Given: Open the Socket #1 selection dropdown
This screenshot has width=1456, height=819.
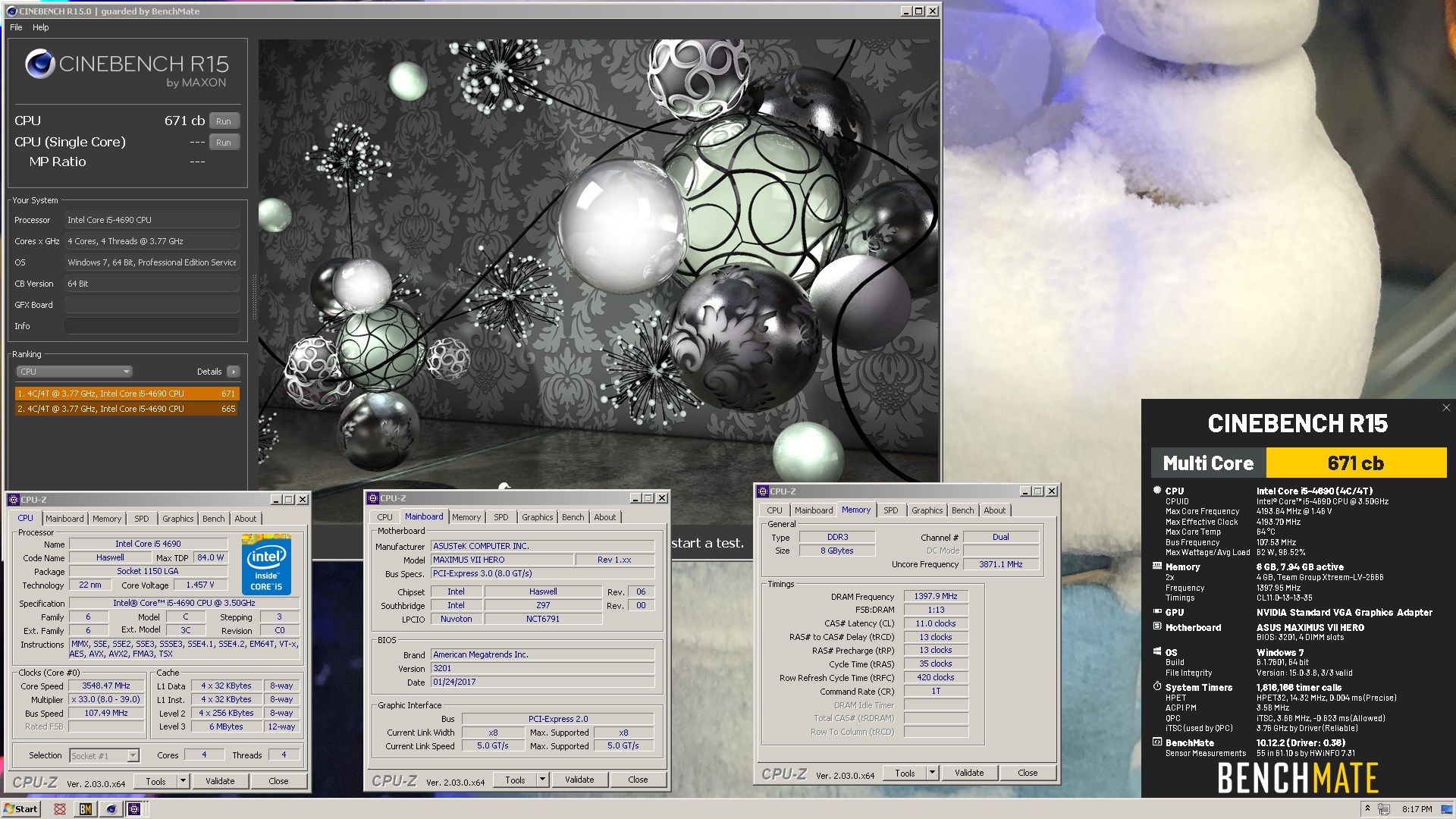Looking at the screenshot, I should tap(104, 755).
